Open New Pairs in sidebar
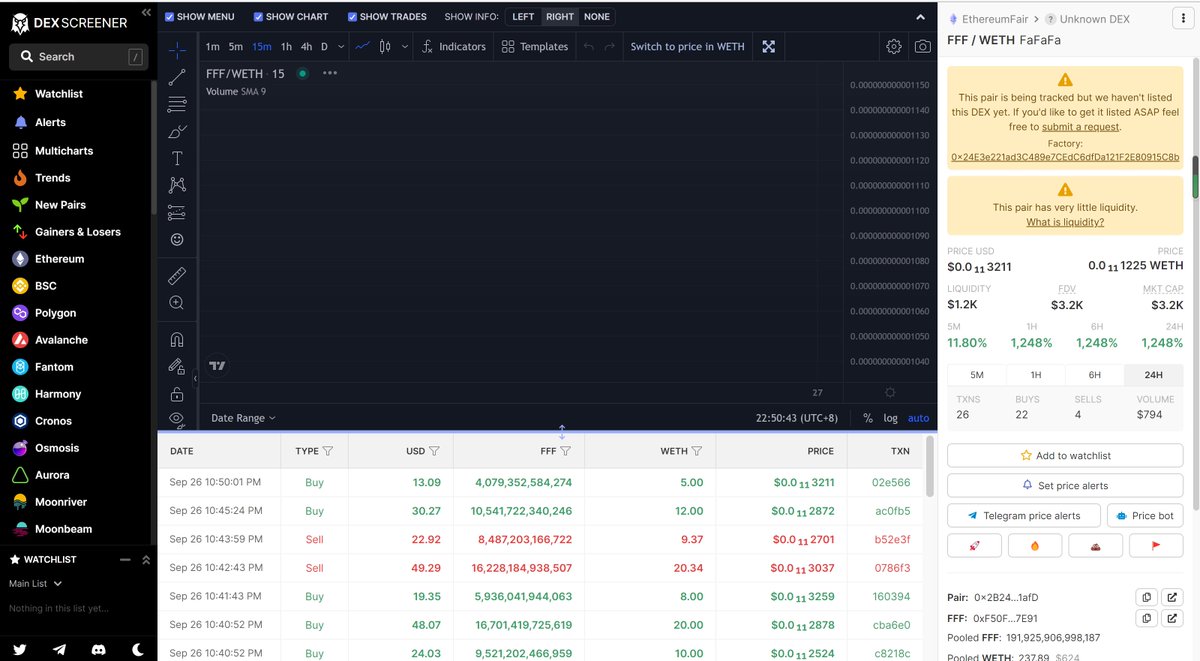The height and width of the screenshot is (661, 1200). (60, 205)
